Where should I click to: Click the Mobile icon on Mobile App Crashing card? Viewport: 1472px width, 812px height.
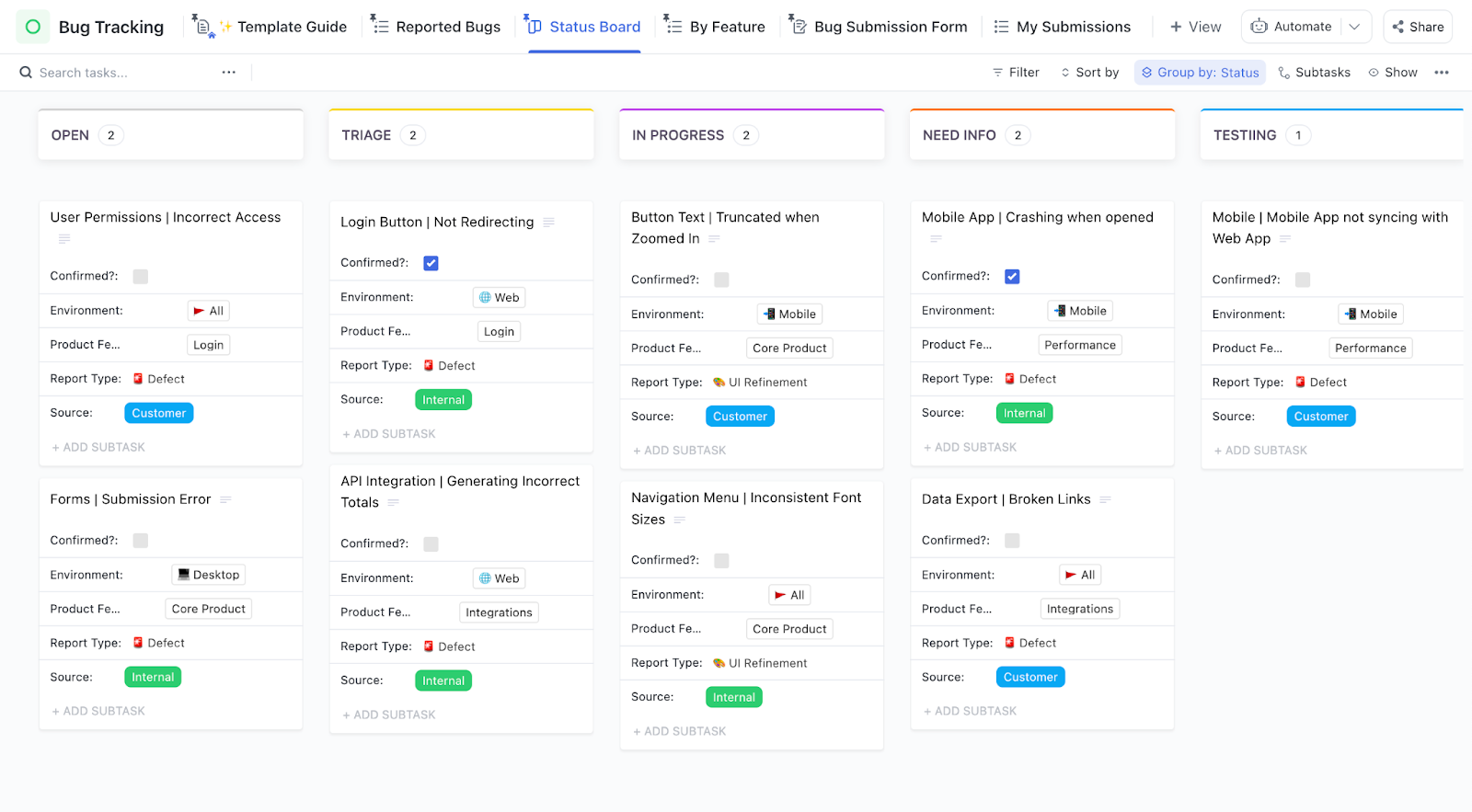pos(1060,311)
